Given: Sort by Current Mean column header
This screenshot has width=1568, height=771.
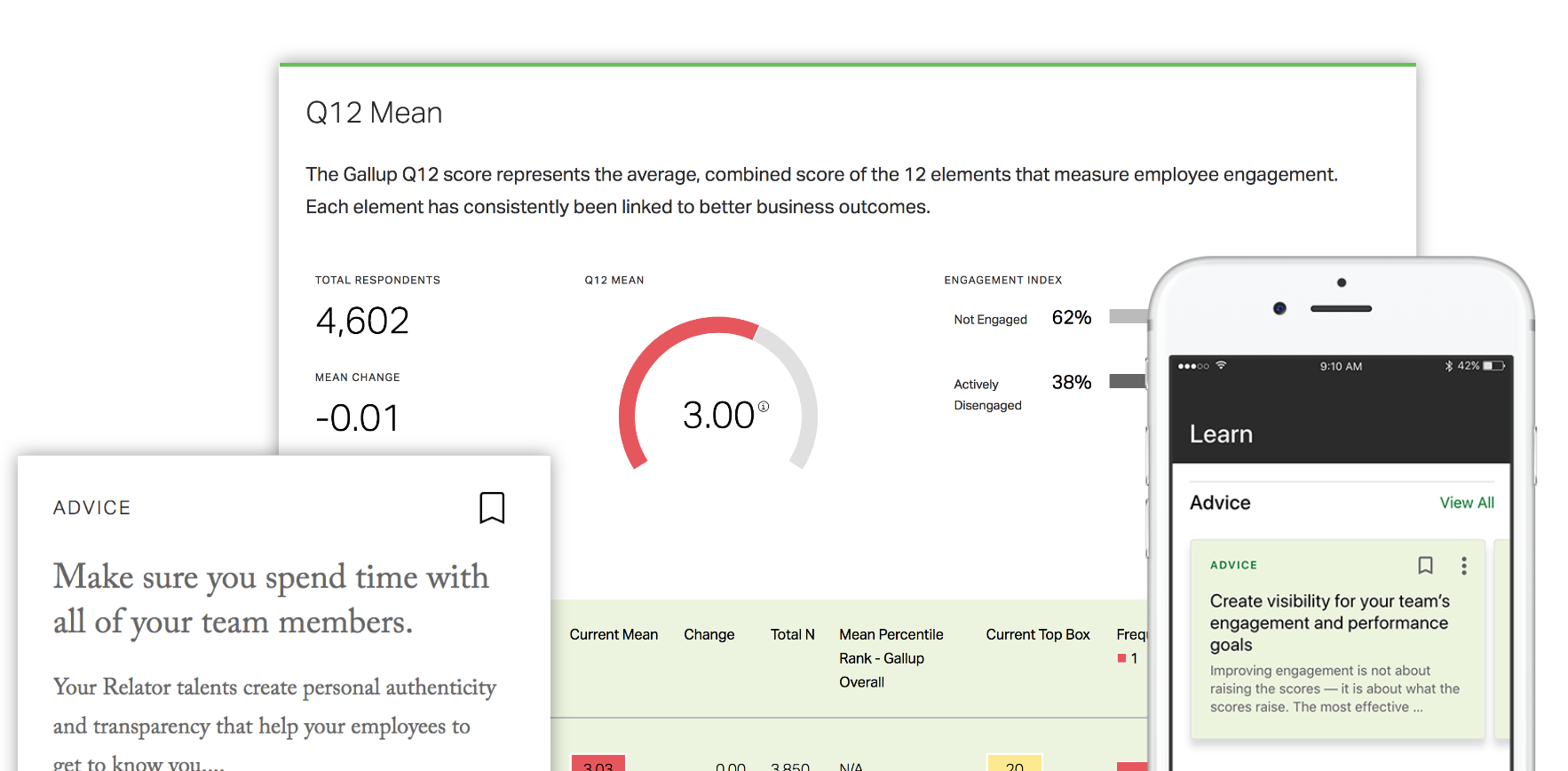Looking at the screenshot, I should coord(614,634).
